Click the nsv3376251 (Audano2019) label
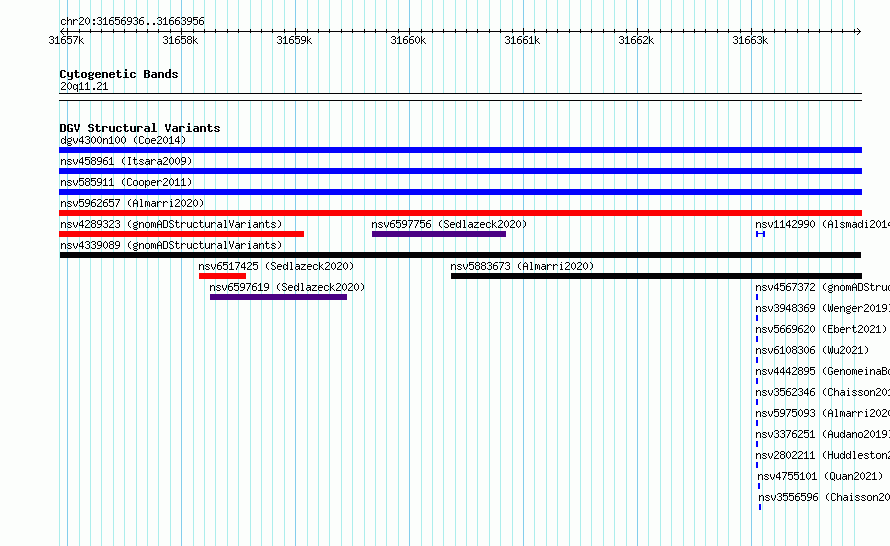Image resolution: width=890 pixels, height=546 pixels. (822, 434)
